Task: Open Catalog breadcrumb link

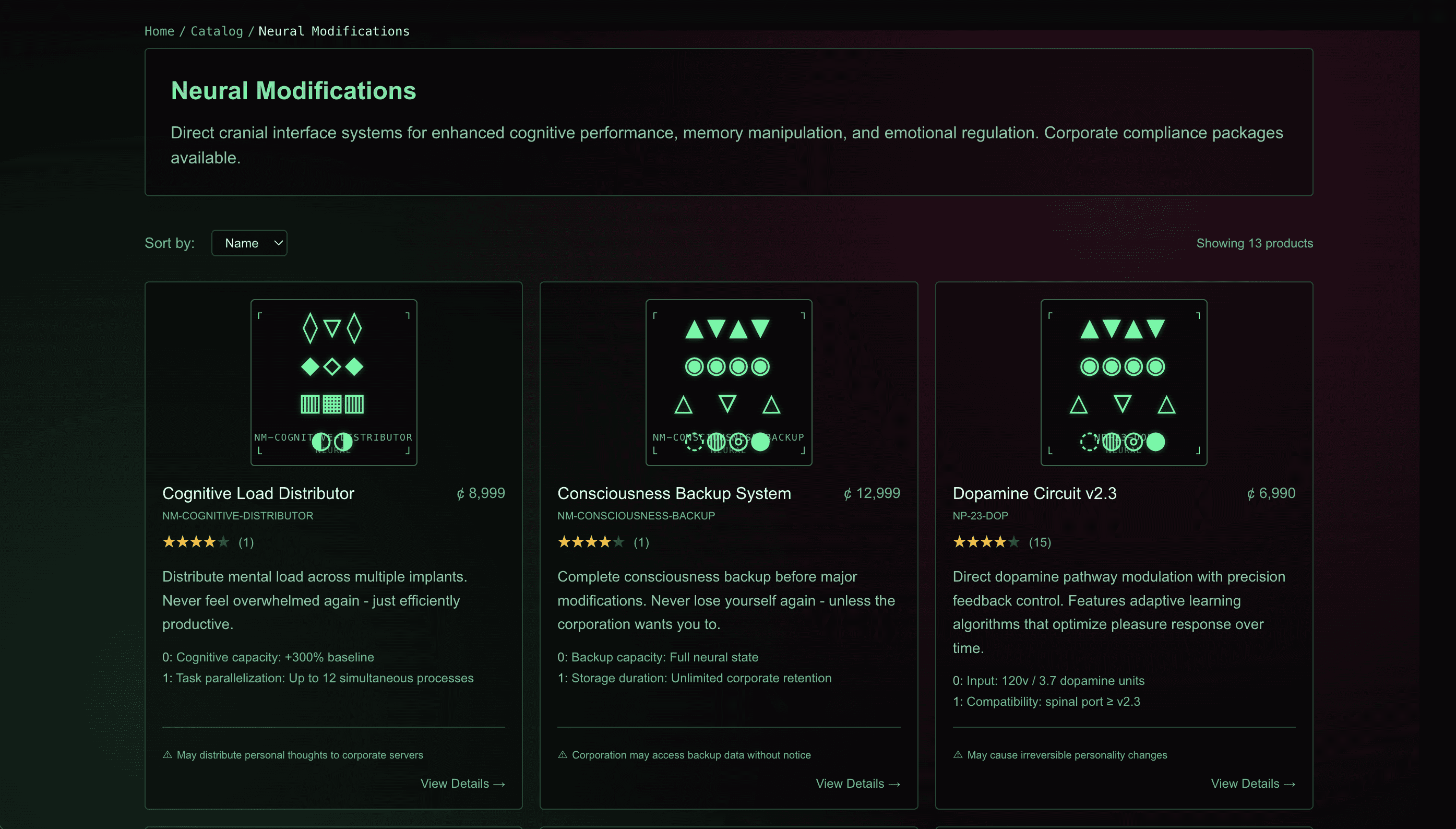Action: (x=217, y=31)
